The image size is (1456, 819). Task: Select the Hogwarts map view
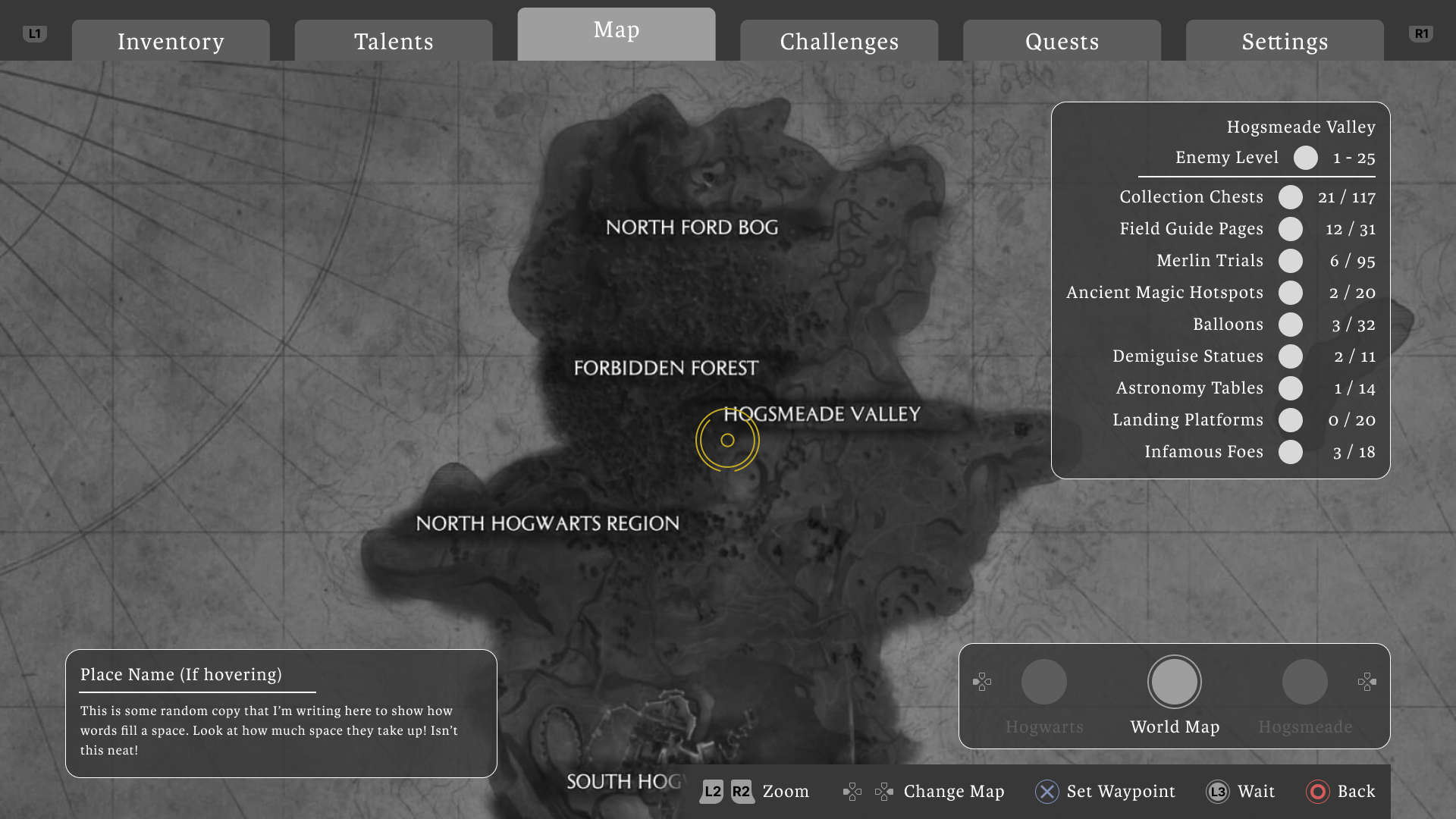(1044, 682)
